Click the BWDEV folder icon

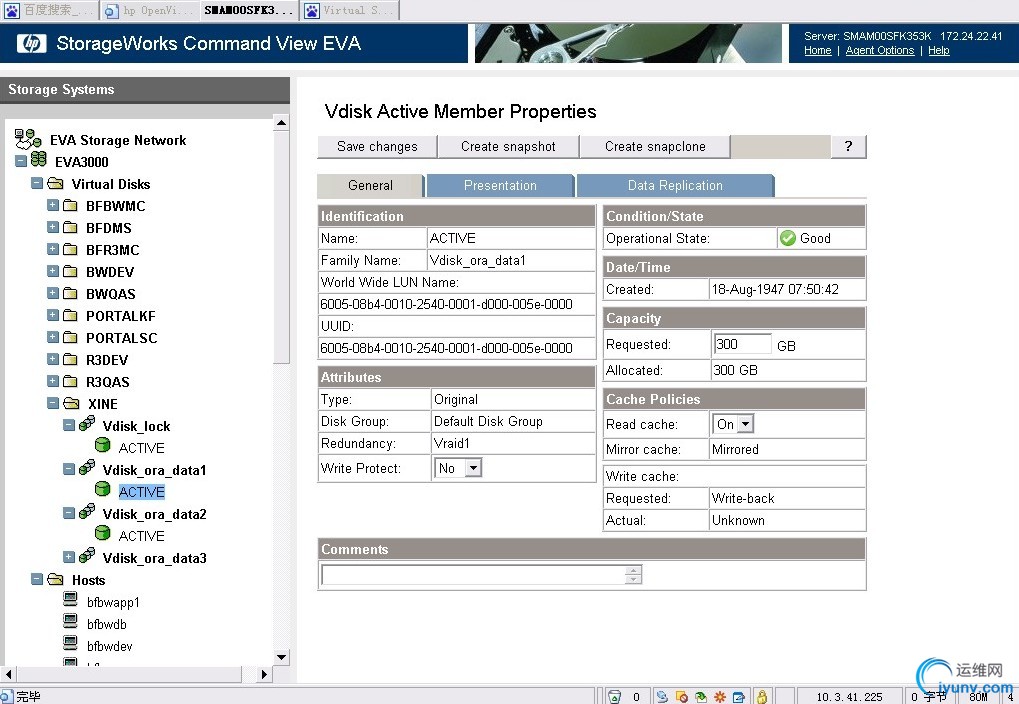click(x=70, y=272)
